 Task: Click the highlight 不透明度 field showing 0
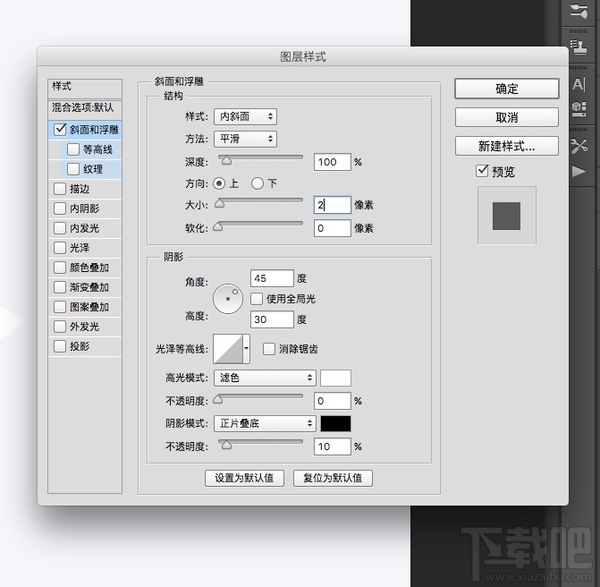[x=332, y=401]
